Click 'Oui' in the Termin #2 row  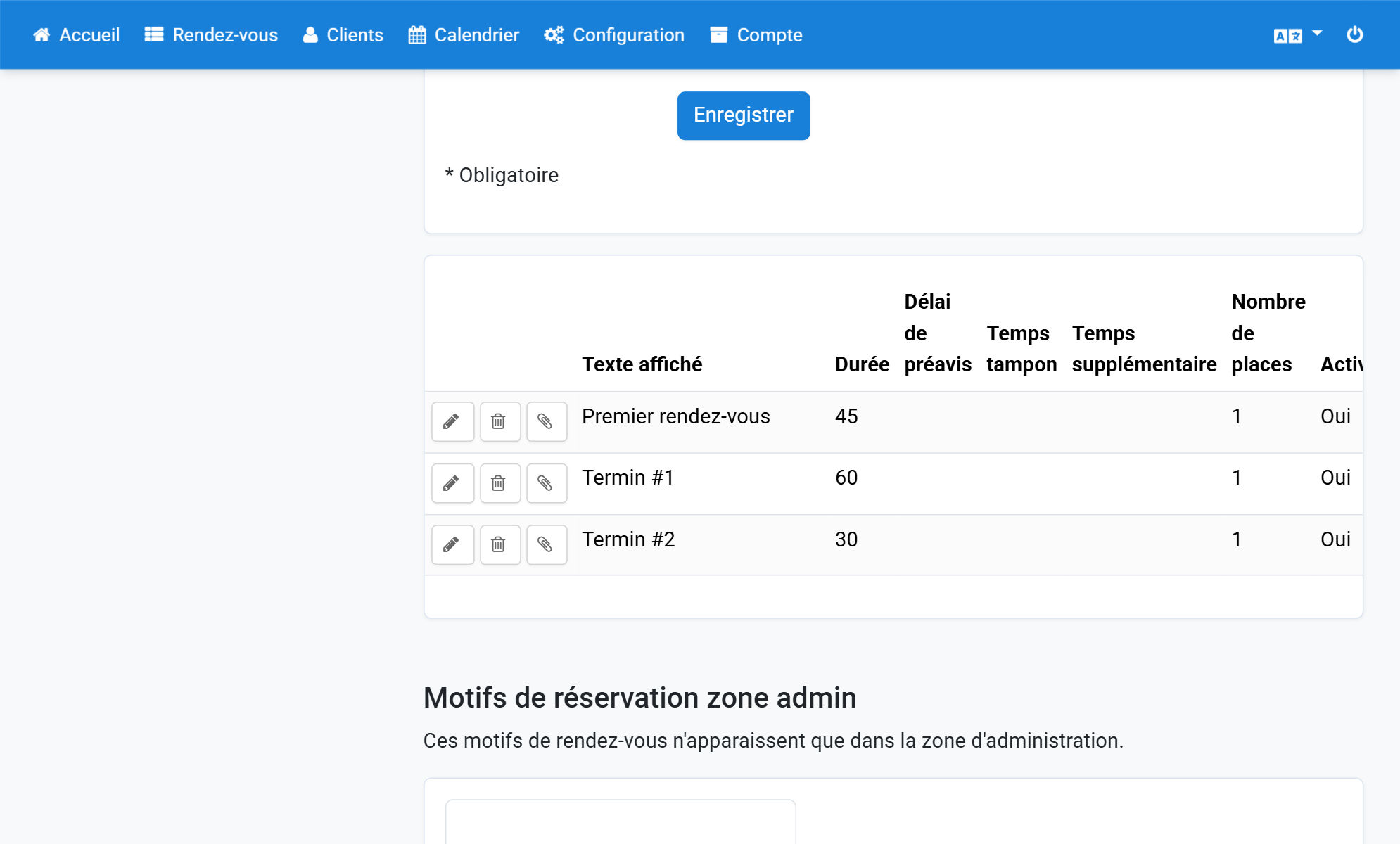(1335, 539)
